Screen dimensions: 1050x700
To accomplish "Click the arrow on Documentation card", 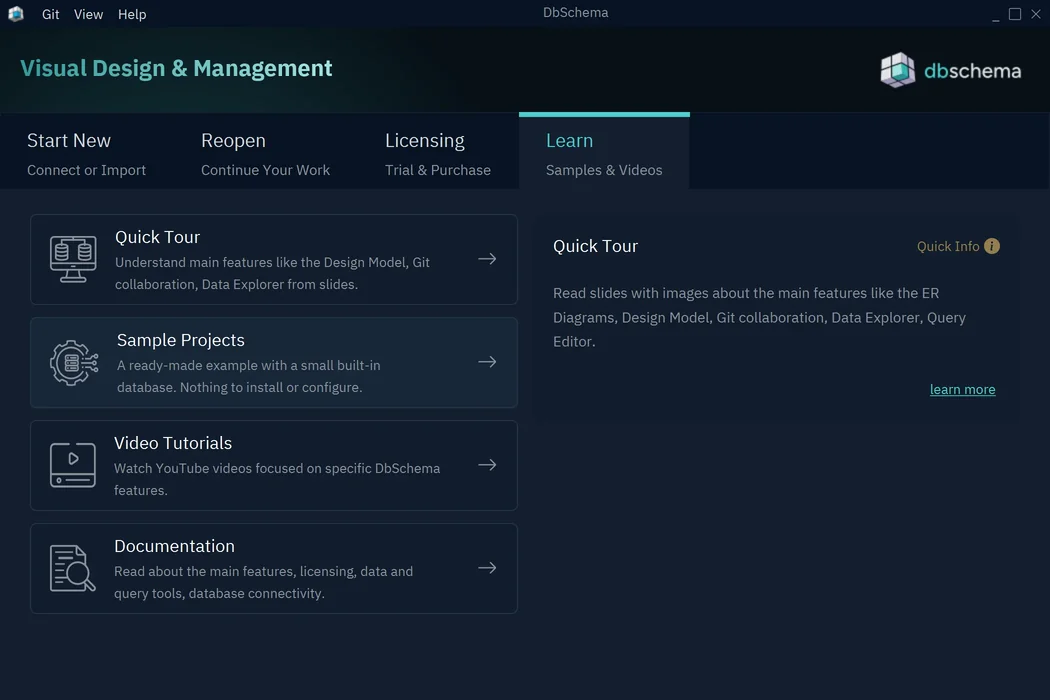I will [x=488, y=568].
